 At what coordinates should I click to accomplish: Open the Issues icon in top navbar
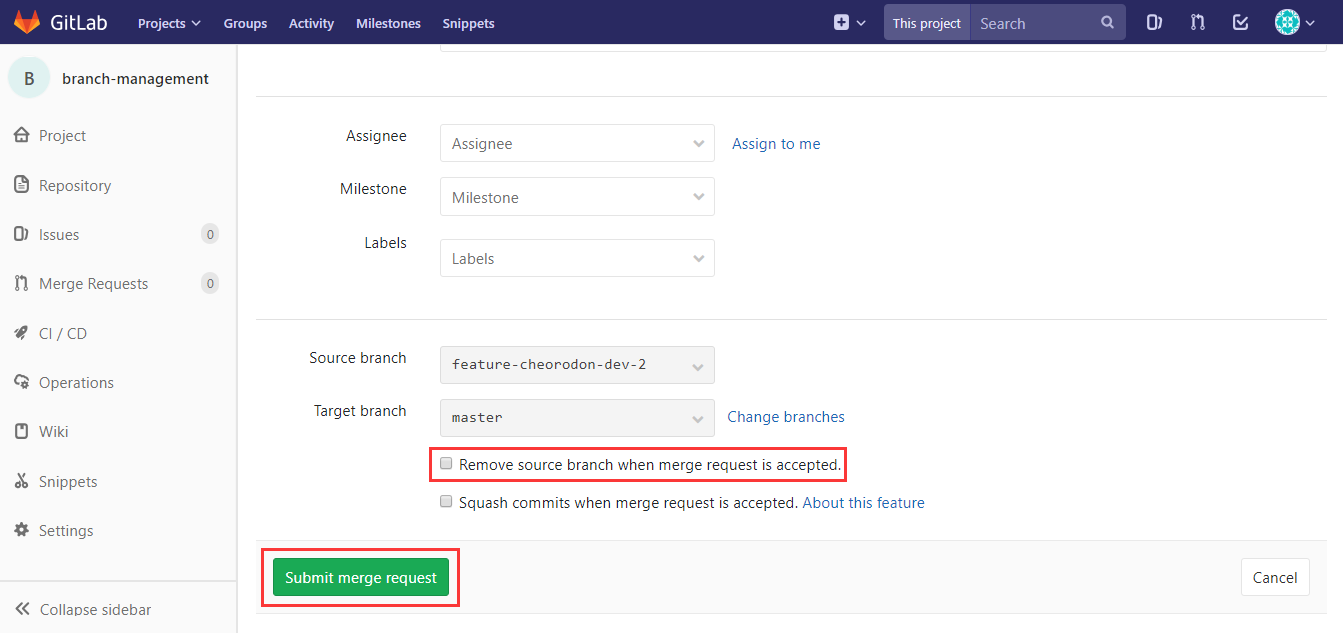click(1154, 22)
